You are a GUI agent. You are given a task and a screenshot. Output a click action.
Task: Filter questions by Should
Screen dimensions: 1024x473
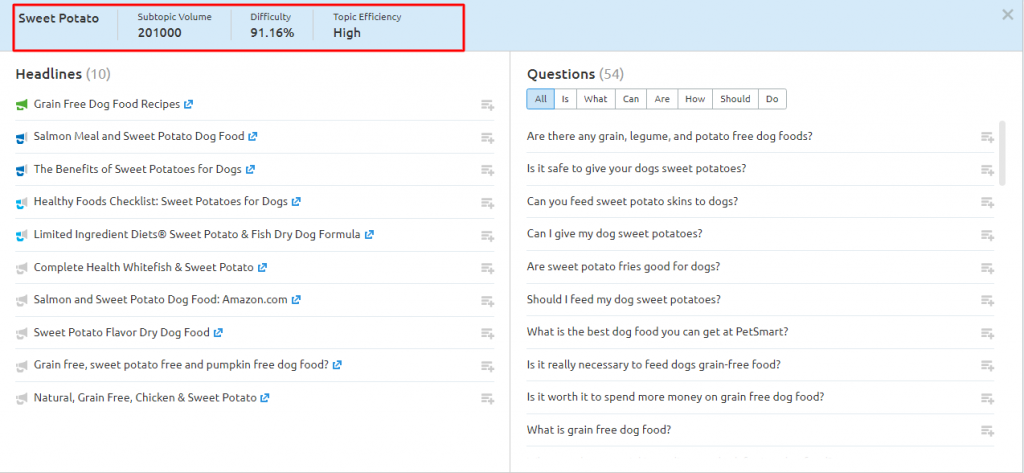tap(735, 99)
